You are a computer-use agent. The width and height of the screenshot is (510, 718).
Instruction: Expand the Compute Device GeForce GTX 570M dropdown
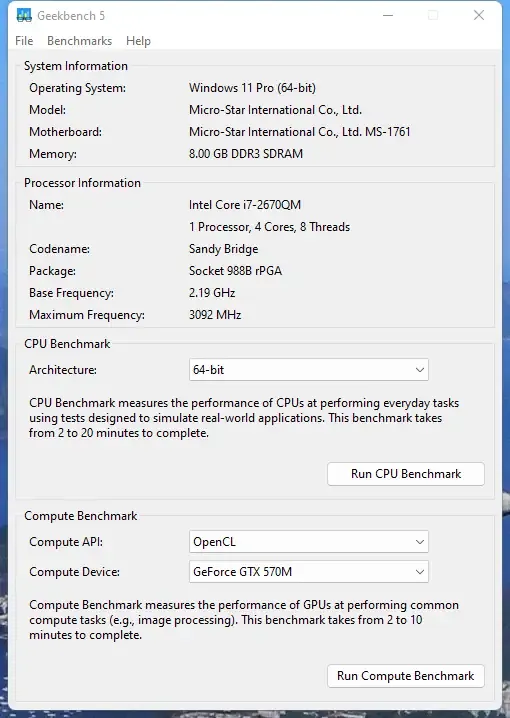click(309, 571)
